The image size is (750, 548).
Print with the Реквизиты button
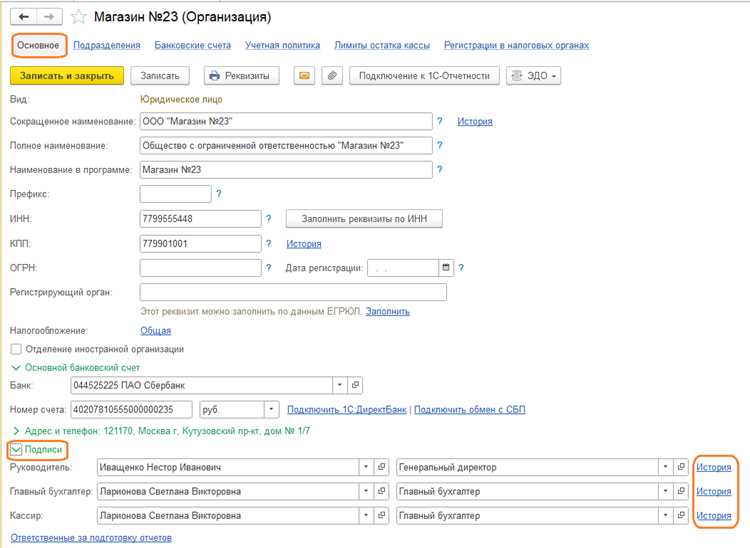point(242,76)
